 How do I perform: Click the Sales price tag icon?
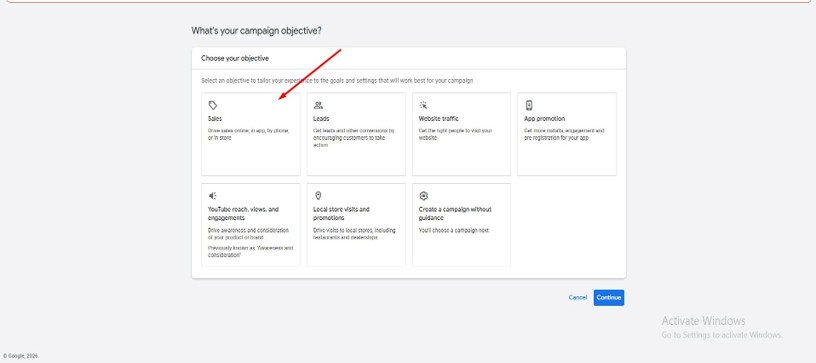[x=212, y=105]
